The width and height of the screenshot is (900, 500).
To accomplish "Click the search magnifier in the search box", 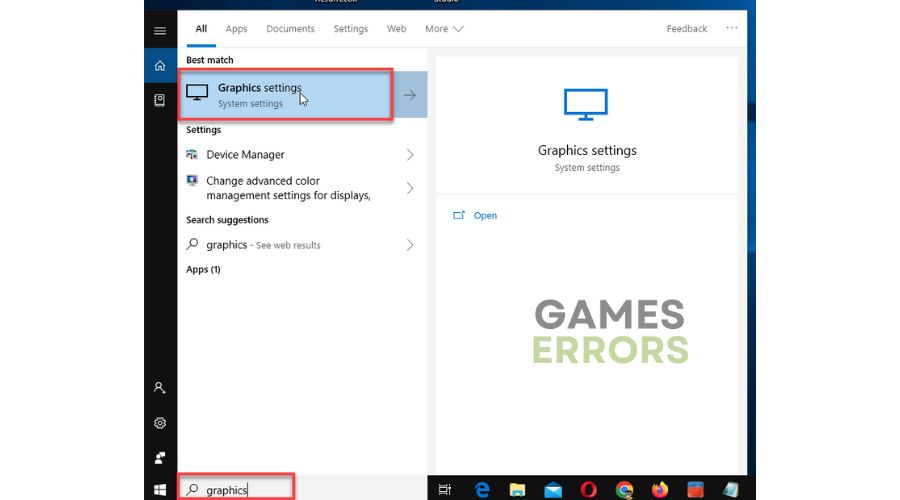I will (192, 489).
